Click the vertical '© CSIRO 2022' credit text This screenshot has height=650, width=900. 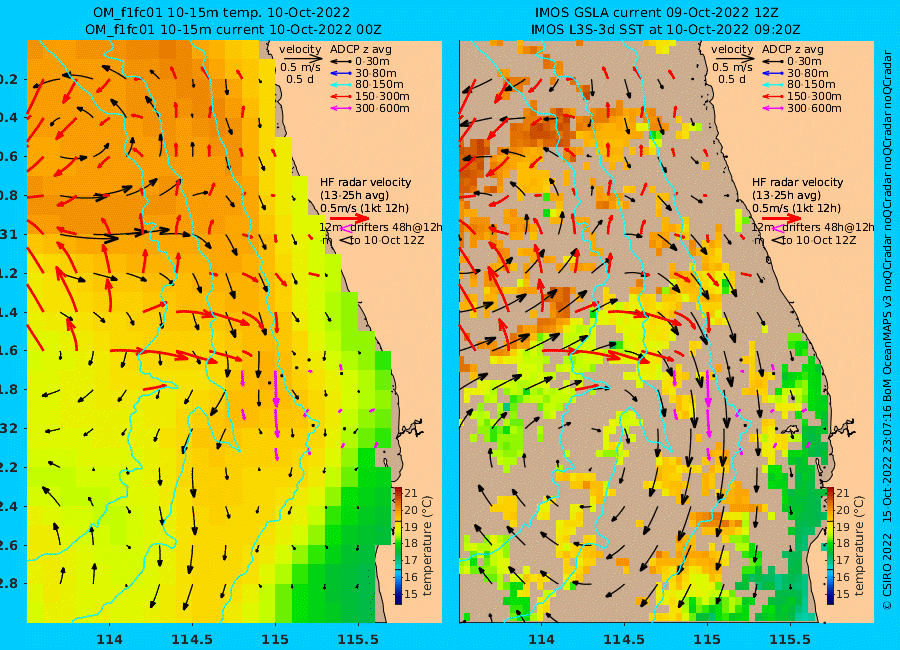coord(887,571)
